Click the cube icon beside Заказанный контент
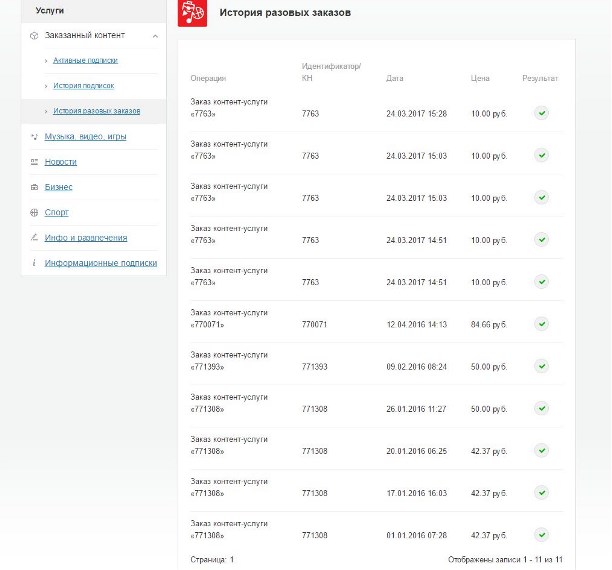 coord(35,35)
